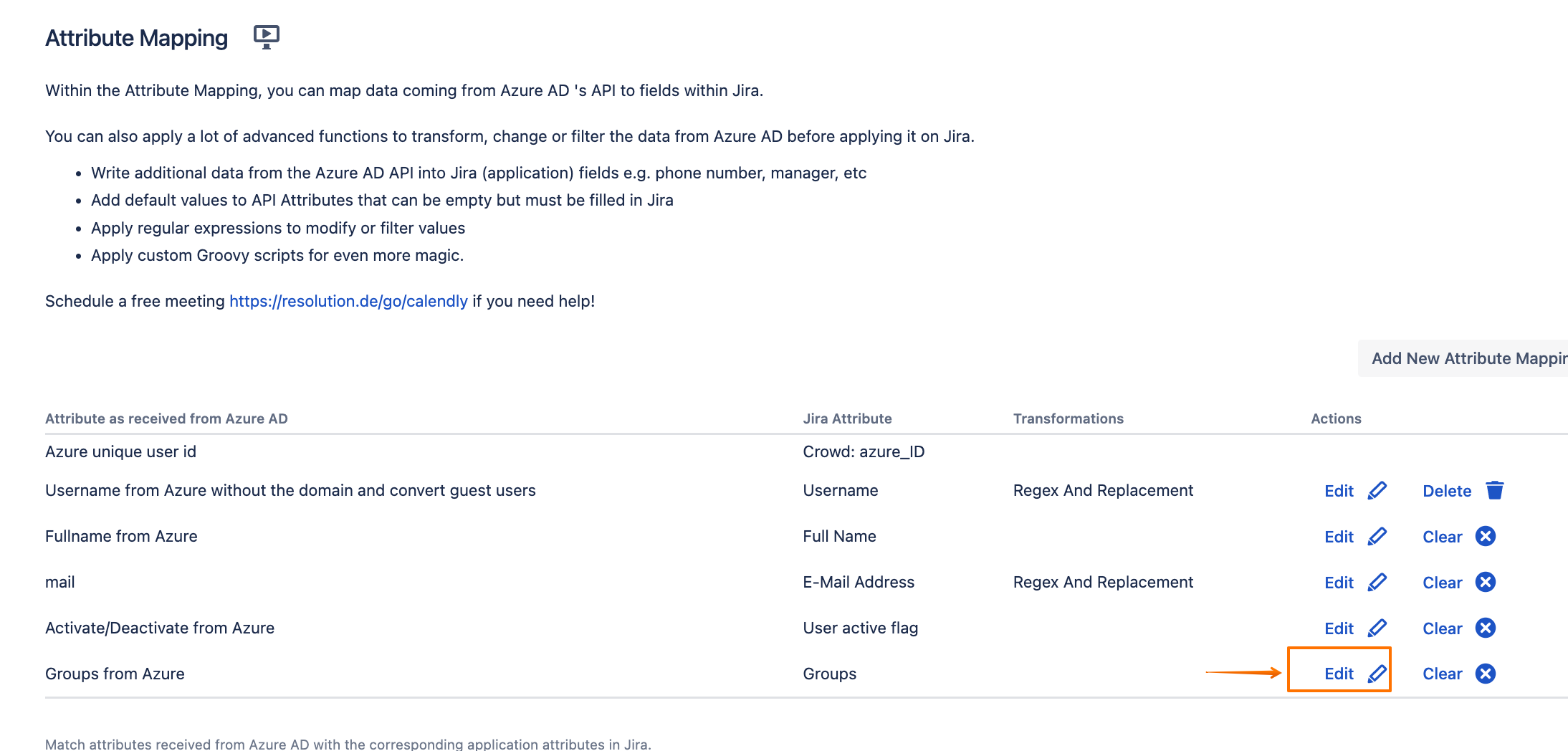Click Clear link for the mail mapping
Viewport: 1568px width, 751px height.
tap(1442, 583)
